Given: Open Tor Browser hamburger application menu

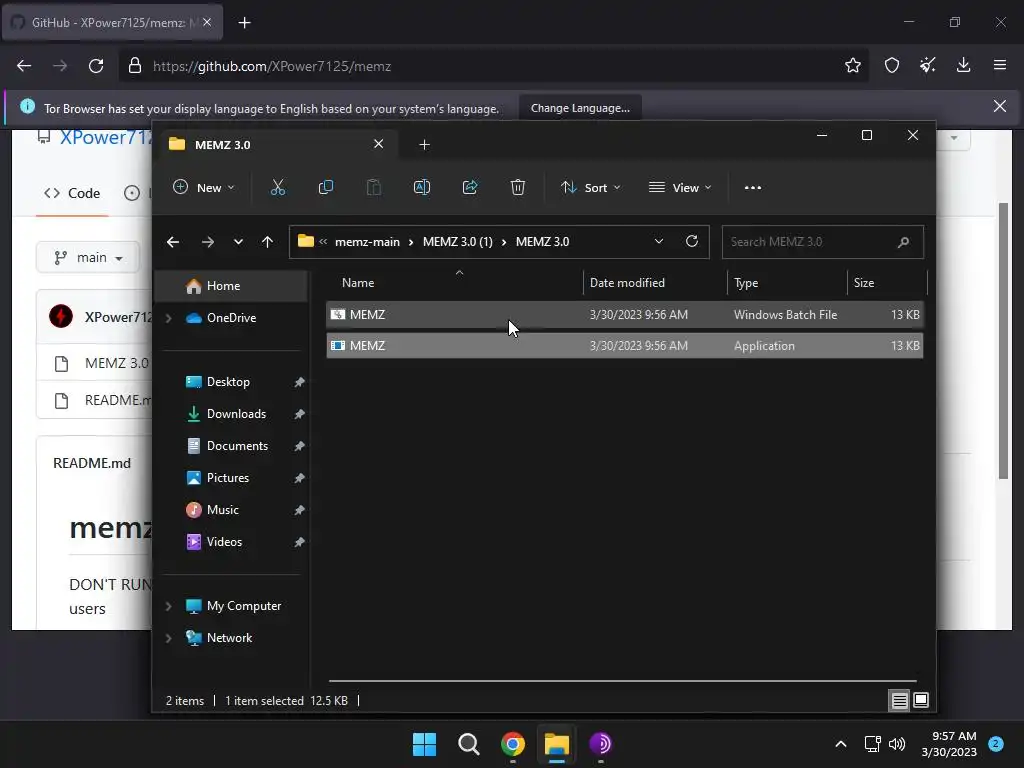Looking at the screenshot, I should 999,65.
